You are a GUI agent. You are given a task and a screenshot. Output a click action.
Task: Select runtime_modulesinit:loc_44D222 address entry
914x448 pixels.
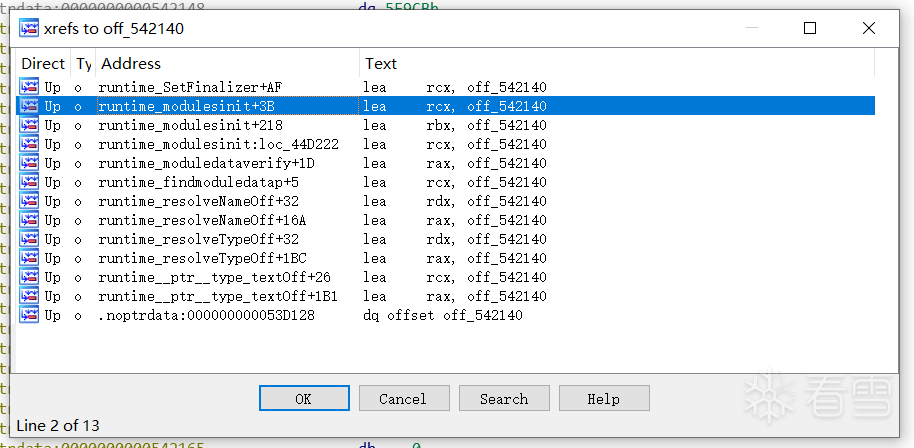tap(219, 144)
